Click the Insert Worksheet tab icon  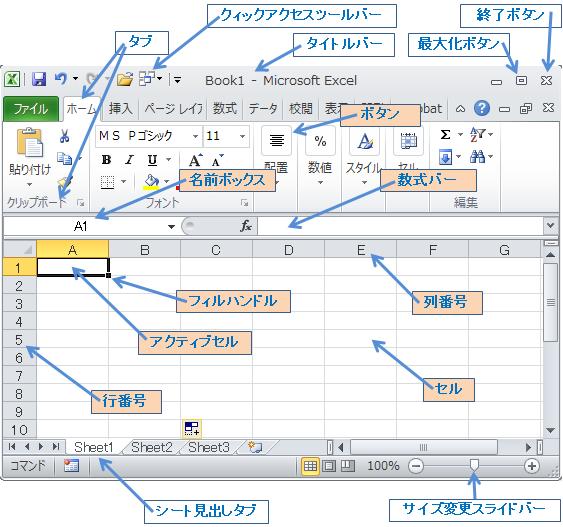(x=255, y=447)
